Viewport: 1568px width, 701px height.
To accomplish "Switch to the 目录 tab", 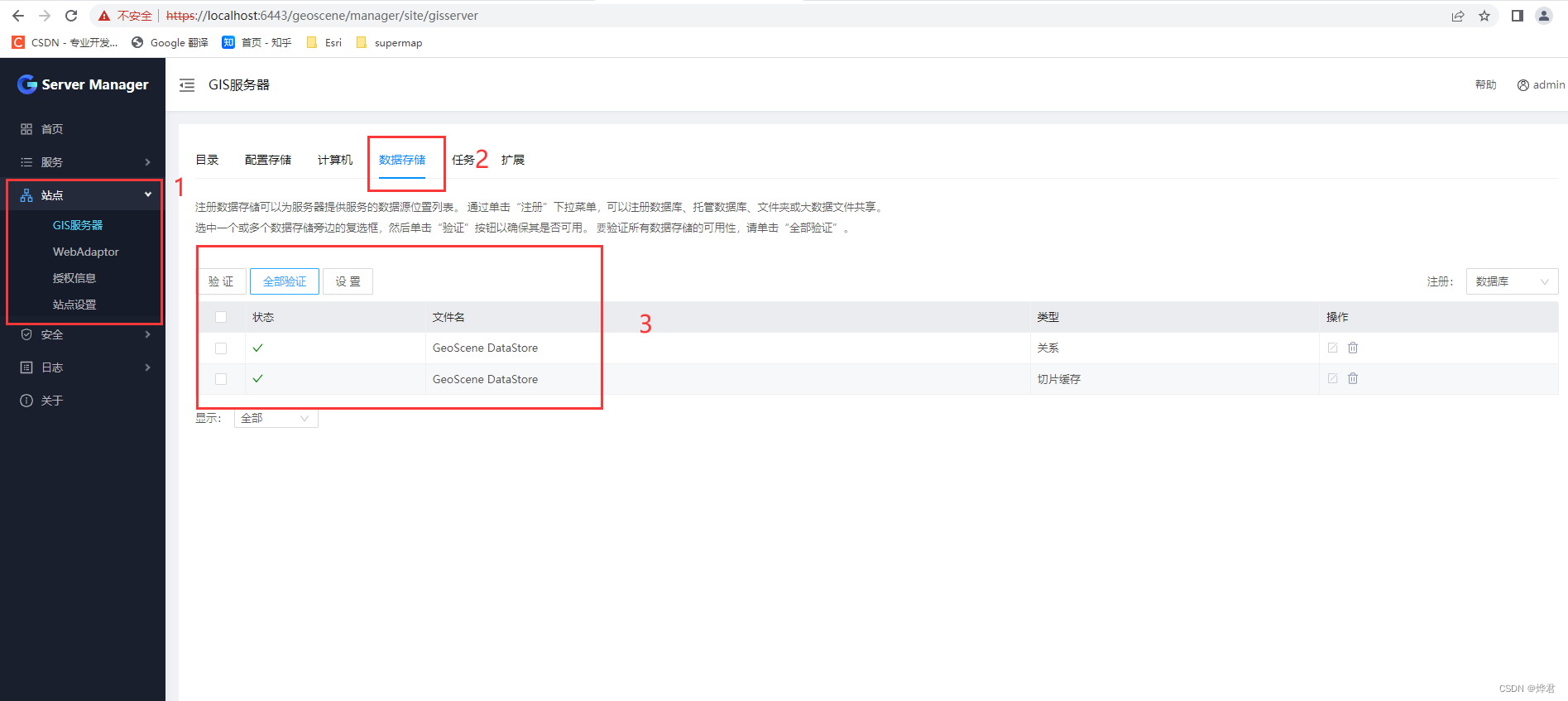I will click(207, 160).
